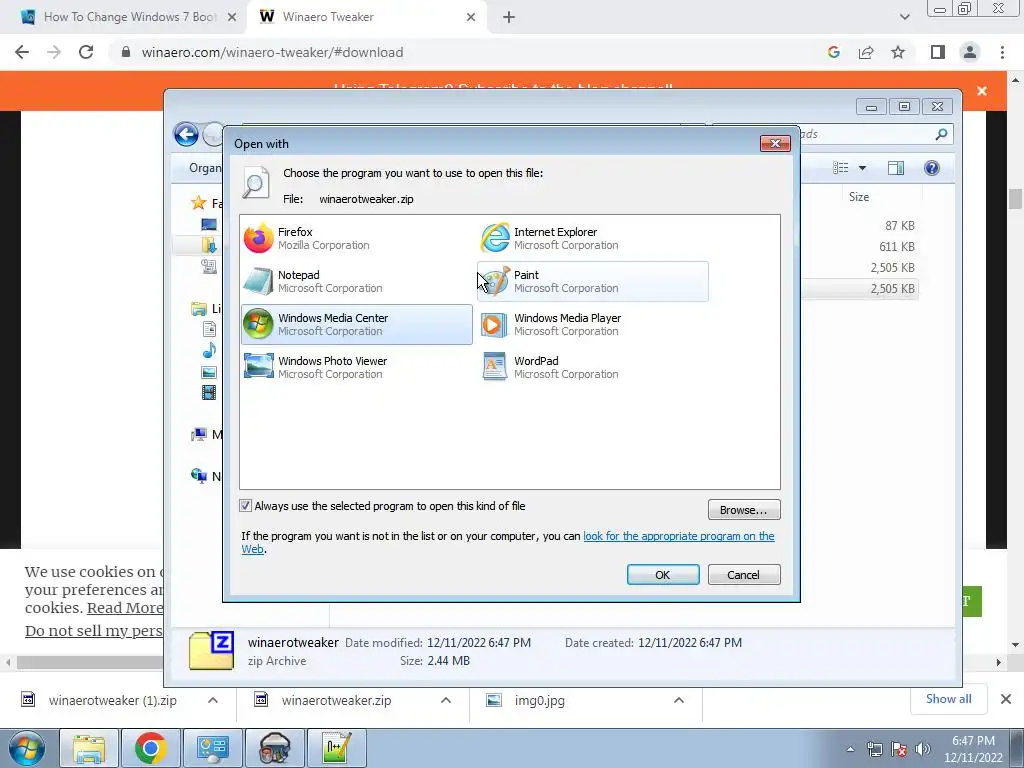
Task: Open a new Chrome tab
Action: pyautogui.click(x=509, y=17)
